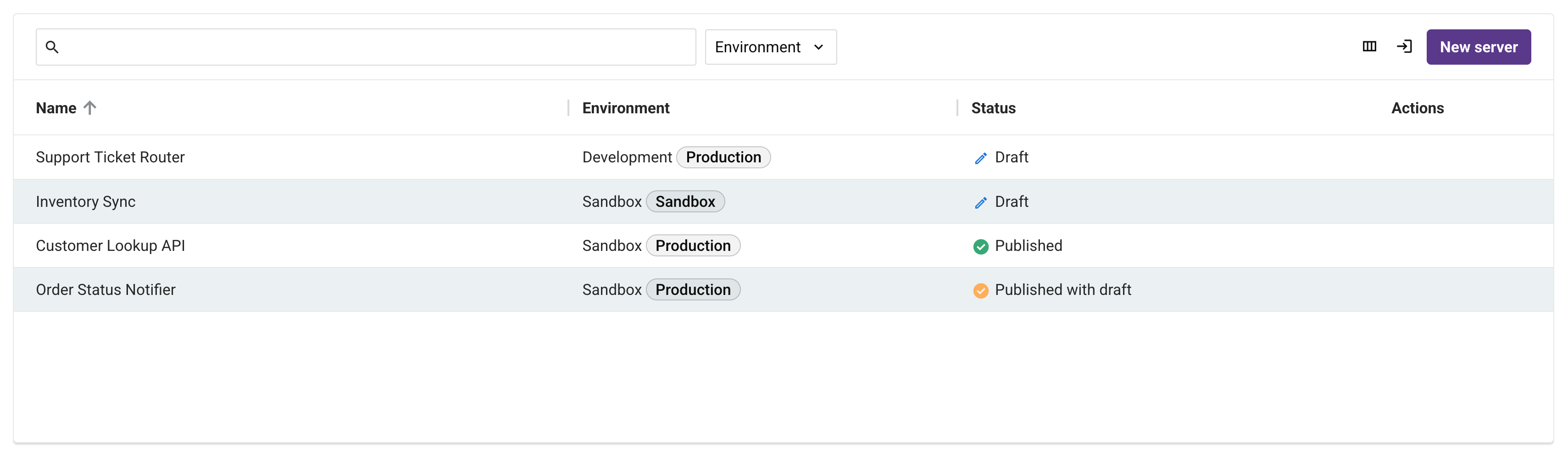The height and width of the screenshot is (455, 1568).
Task: Click the orange Published with draft icon
Action: (x=980, y=291)
